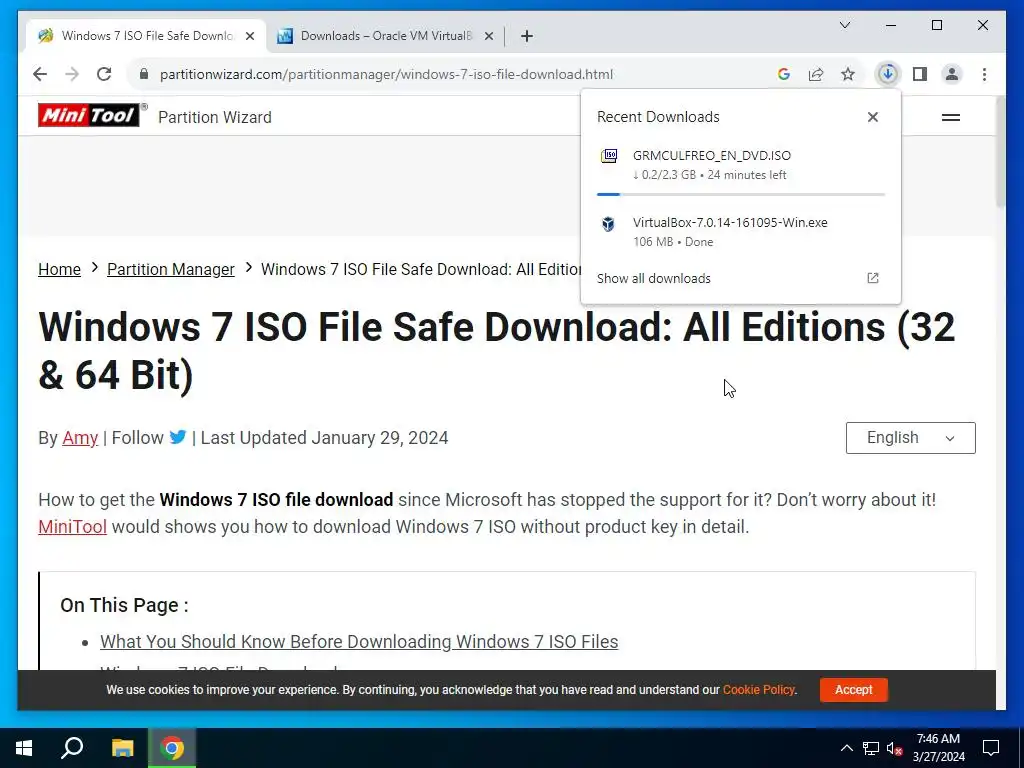
Task: Click the GRMCULFREO_EN_DVD.ISO download entry
Action: tap(741, 165)
